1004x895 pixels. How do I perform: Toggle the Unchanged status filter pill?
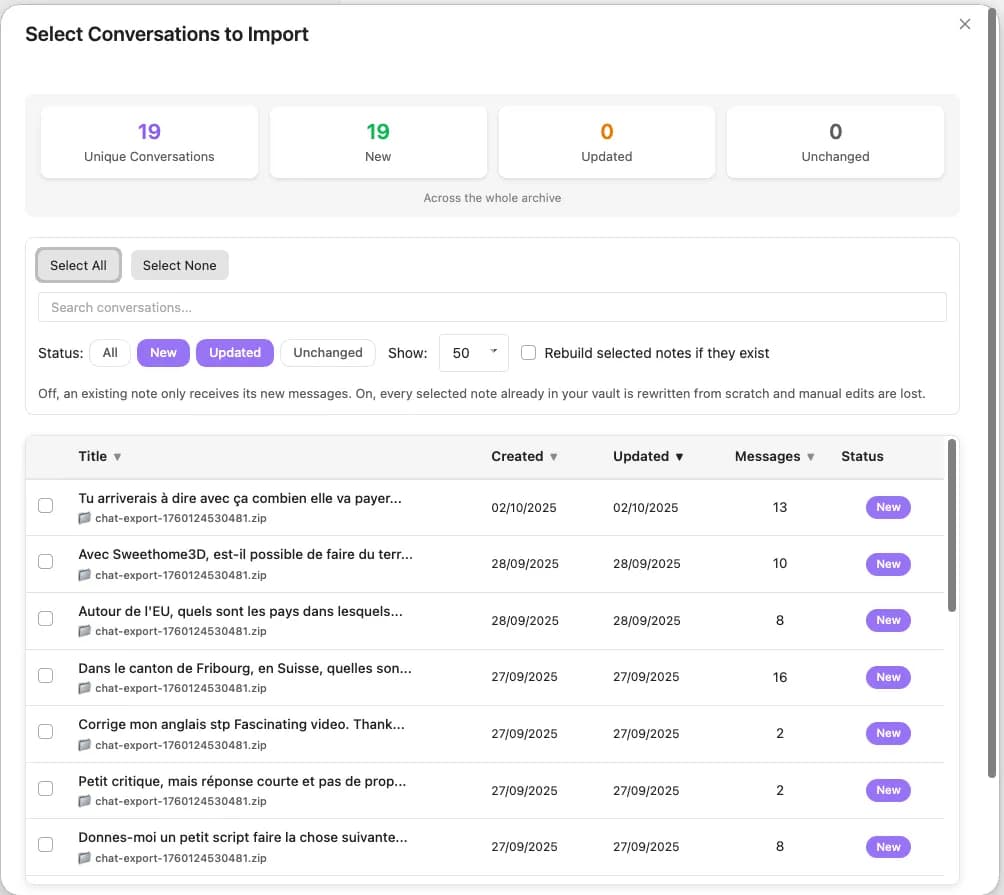click(328, 353)
